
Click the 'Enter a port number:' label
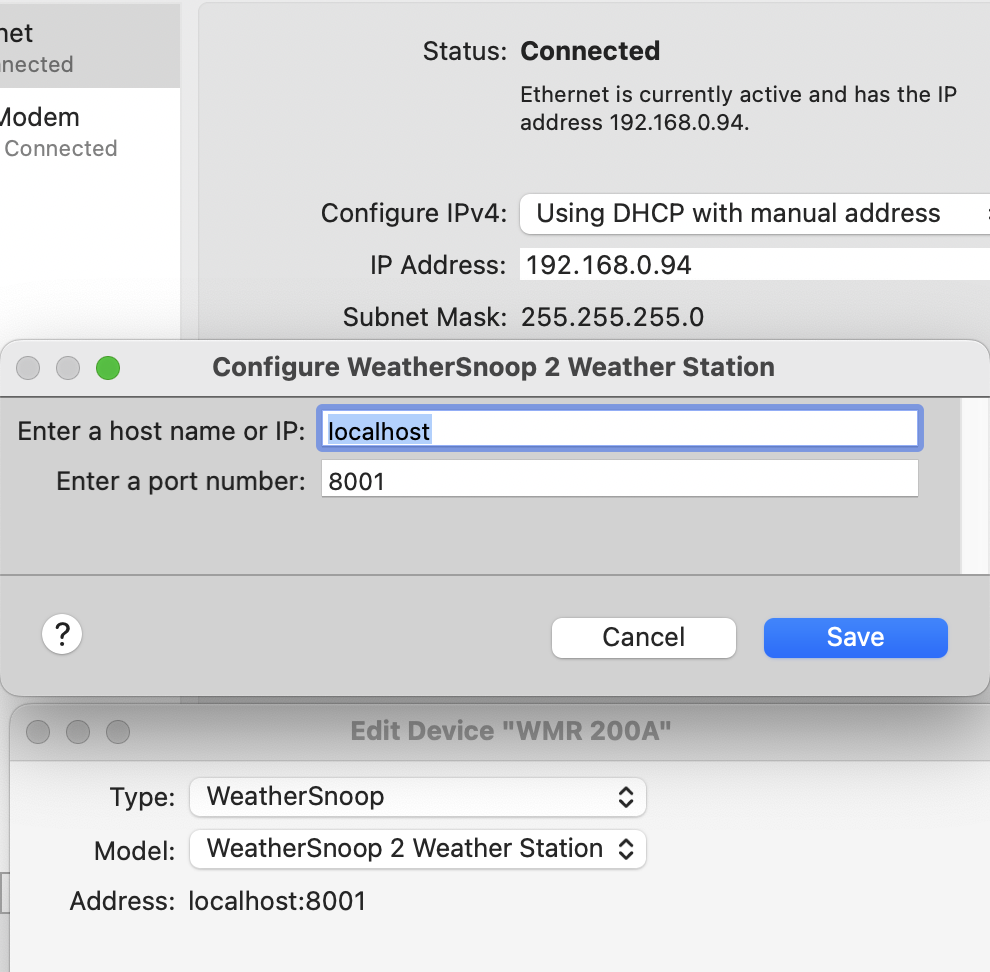point(181,481)
